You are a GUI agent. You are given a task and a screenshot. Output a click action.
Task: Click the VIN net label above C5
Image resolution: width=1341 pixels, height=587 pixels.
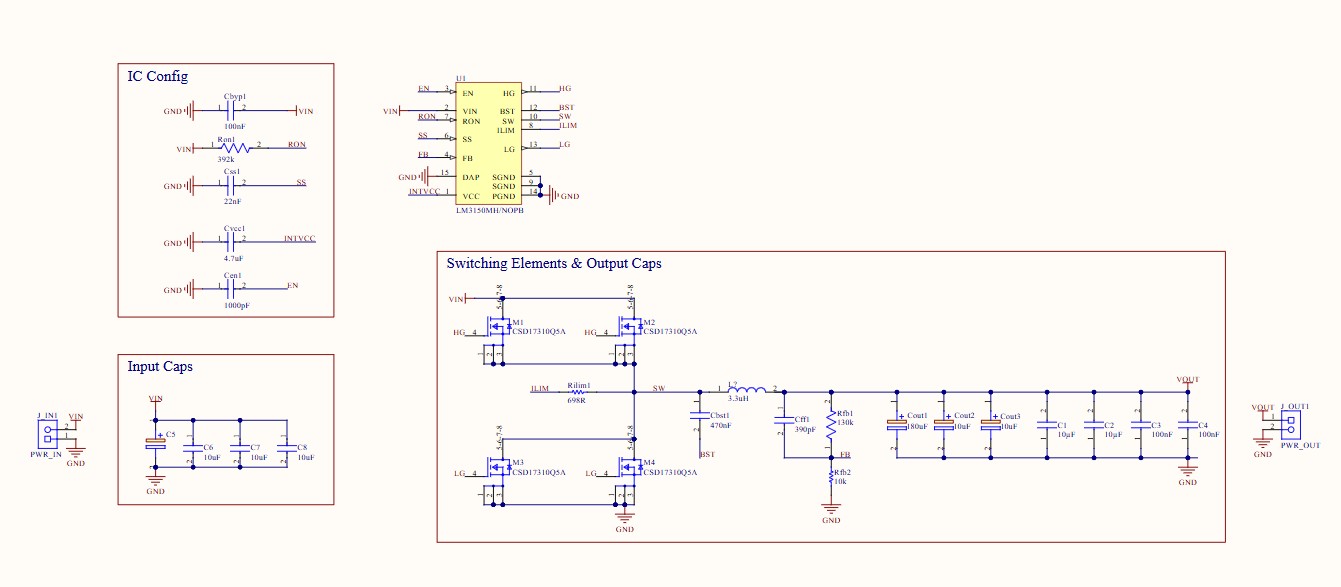coord(156,399)
